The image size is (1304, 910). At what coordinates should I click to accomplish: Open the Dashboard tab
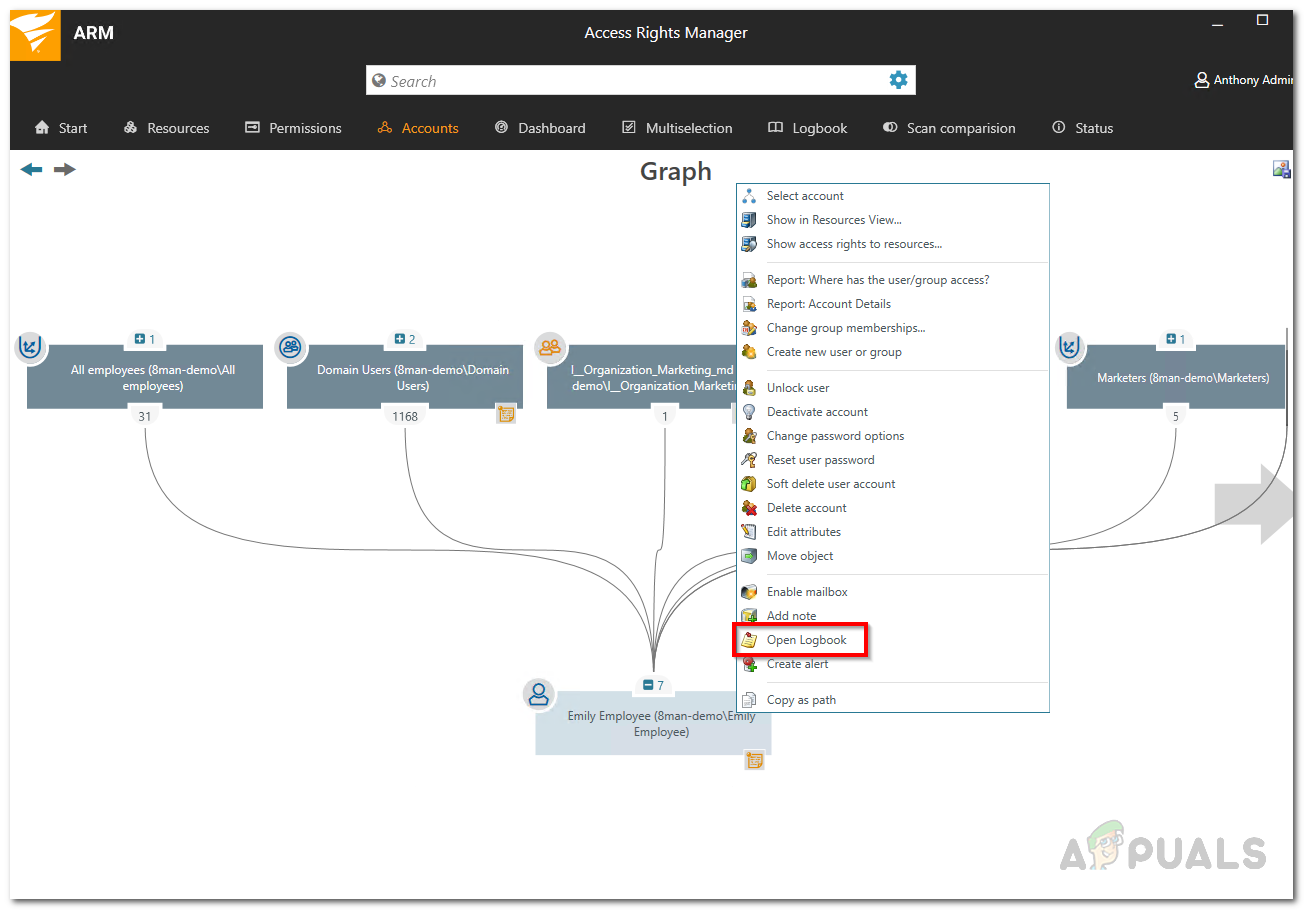(x=540, y=128)
